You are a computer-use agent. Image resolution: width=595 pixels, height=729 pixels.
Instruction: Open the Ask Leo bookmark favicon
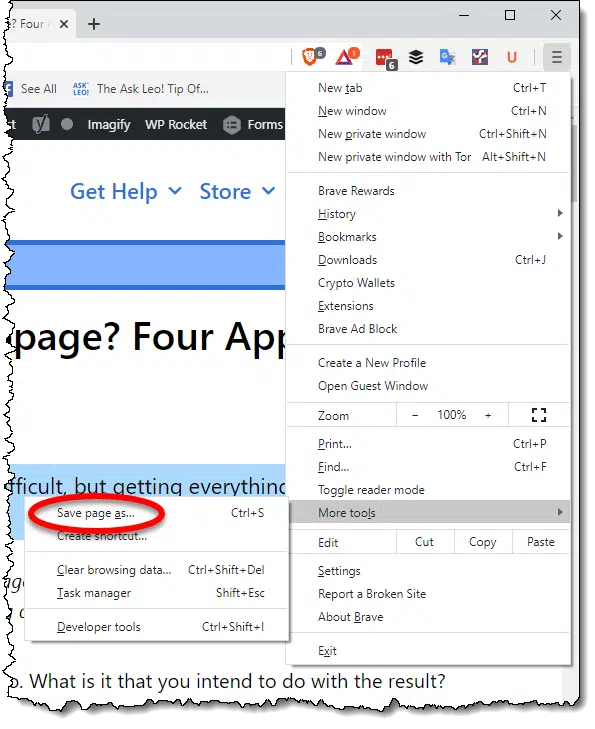click(x=81, y=88)
